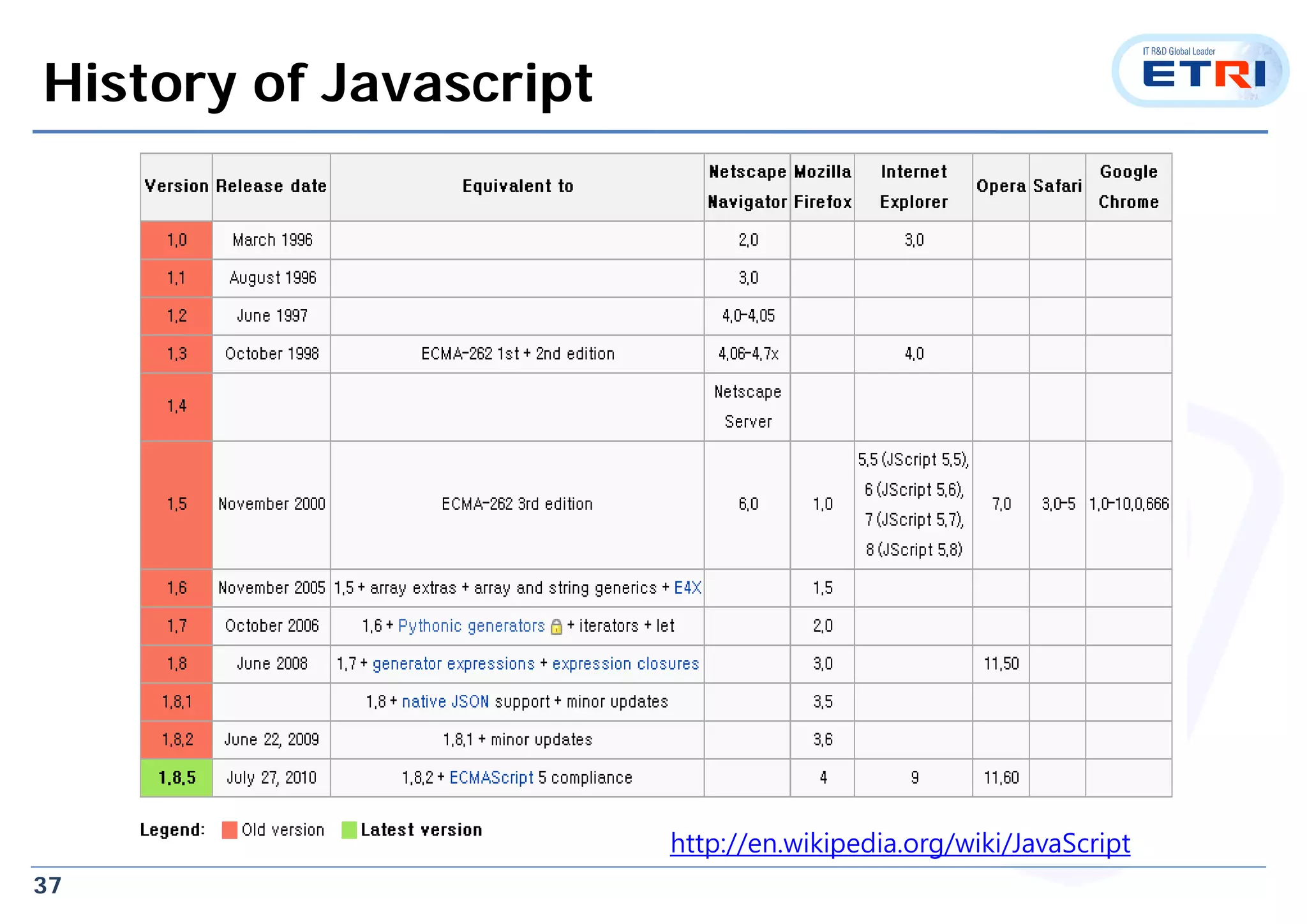Click the ECMA-262 1st + 2nd edition cell
Image resolution: width=1307 pixels, height=924 pixels.
(517, 354)
